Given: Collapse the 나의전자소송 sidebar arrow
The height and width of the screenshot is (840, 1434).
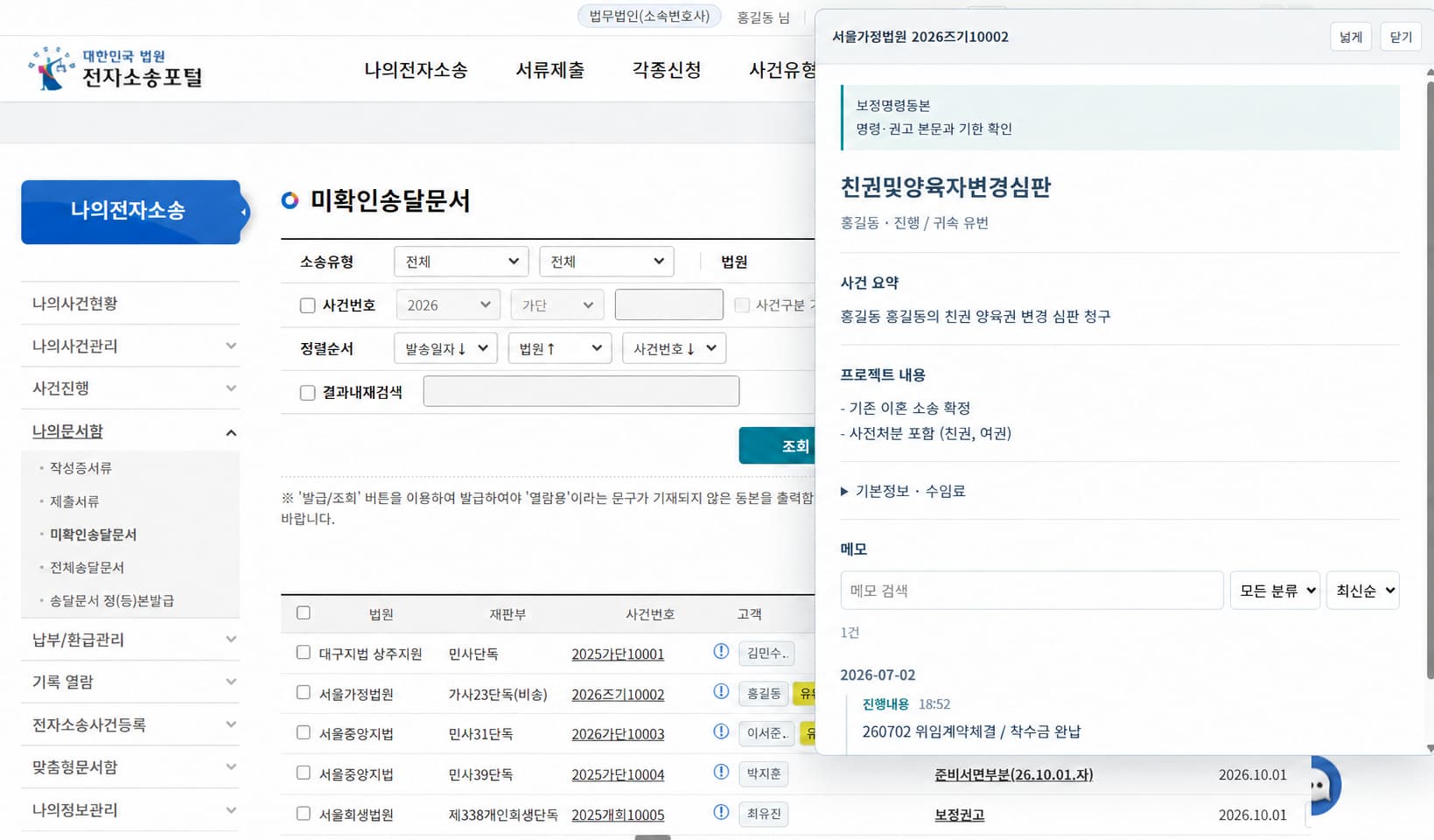Looking at the screenshot, I should click(x=243, y=212).
